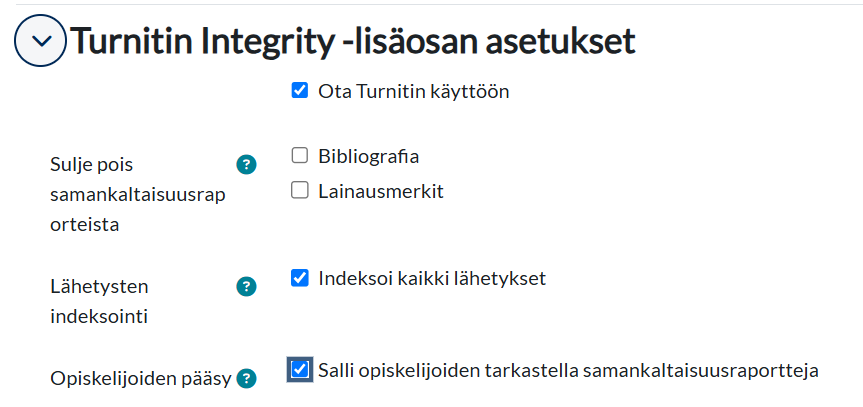This screenshot has width=863, height=407.
Task: Enable the Bibliografia exclusion checkbox
Action: (299, 156)
